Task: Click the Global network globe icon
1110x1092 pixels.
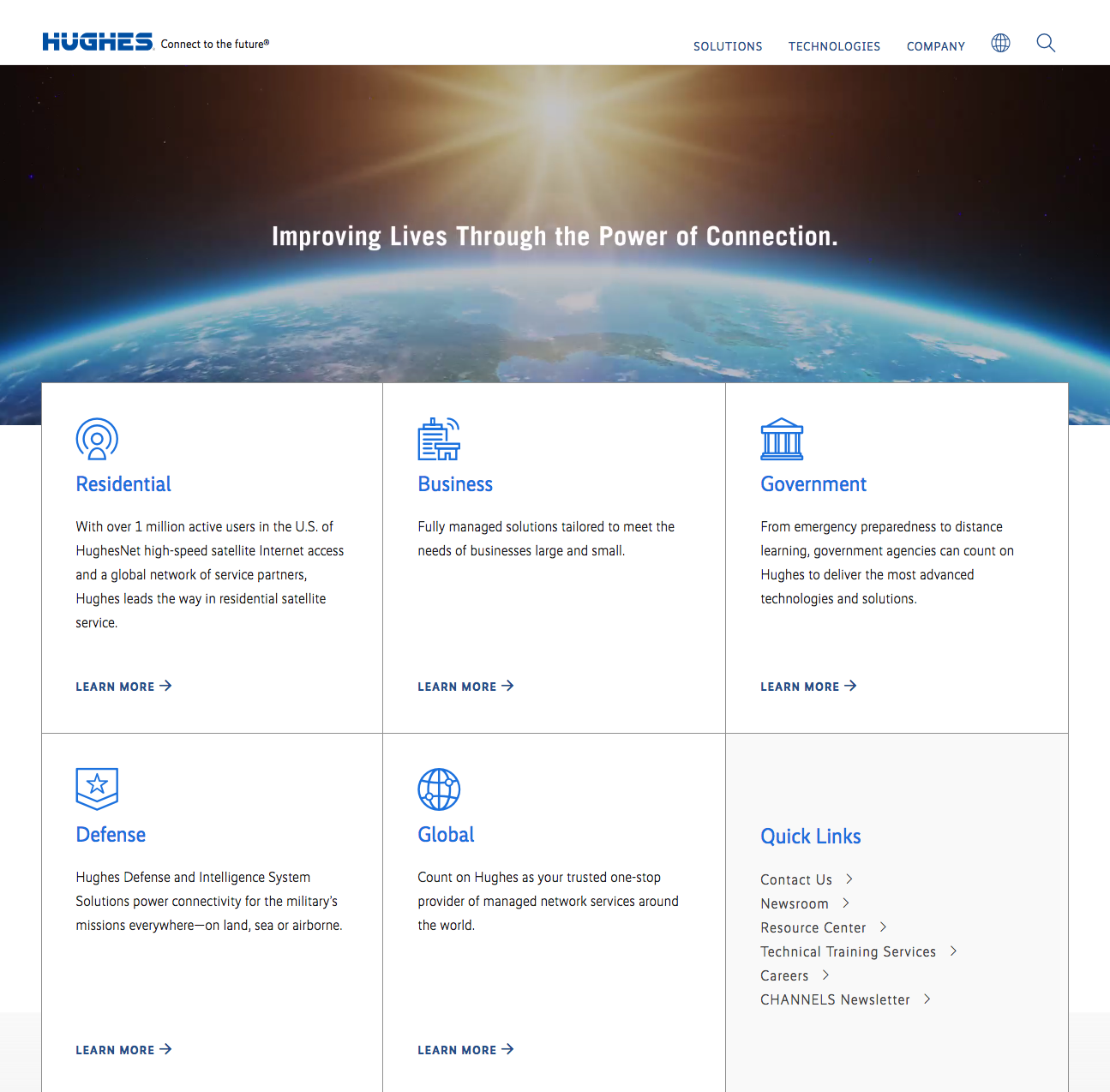Action: (x=439, y=789)
